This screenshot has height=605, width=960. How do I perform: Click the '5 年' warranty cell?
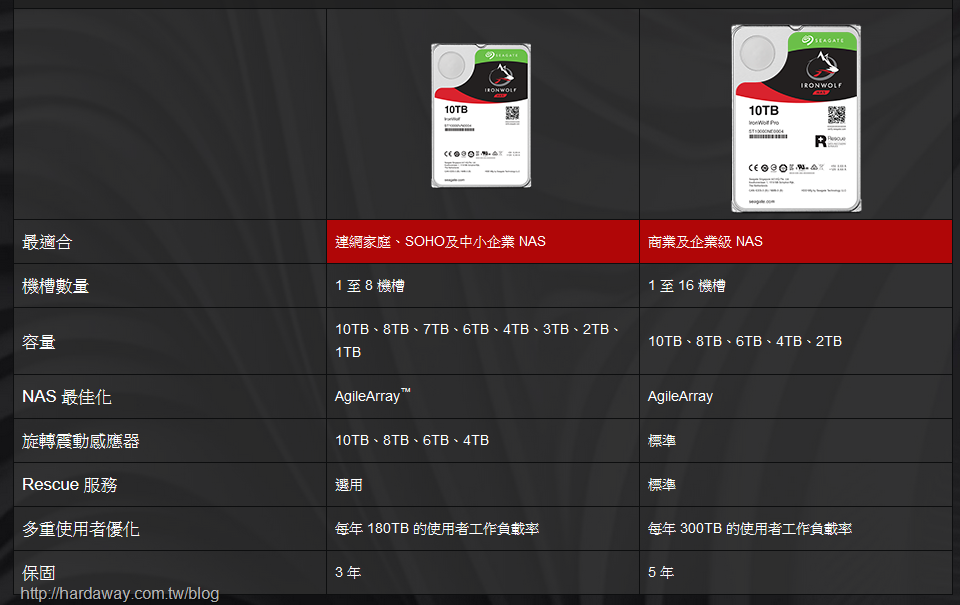click(x=796, y=573)
